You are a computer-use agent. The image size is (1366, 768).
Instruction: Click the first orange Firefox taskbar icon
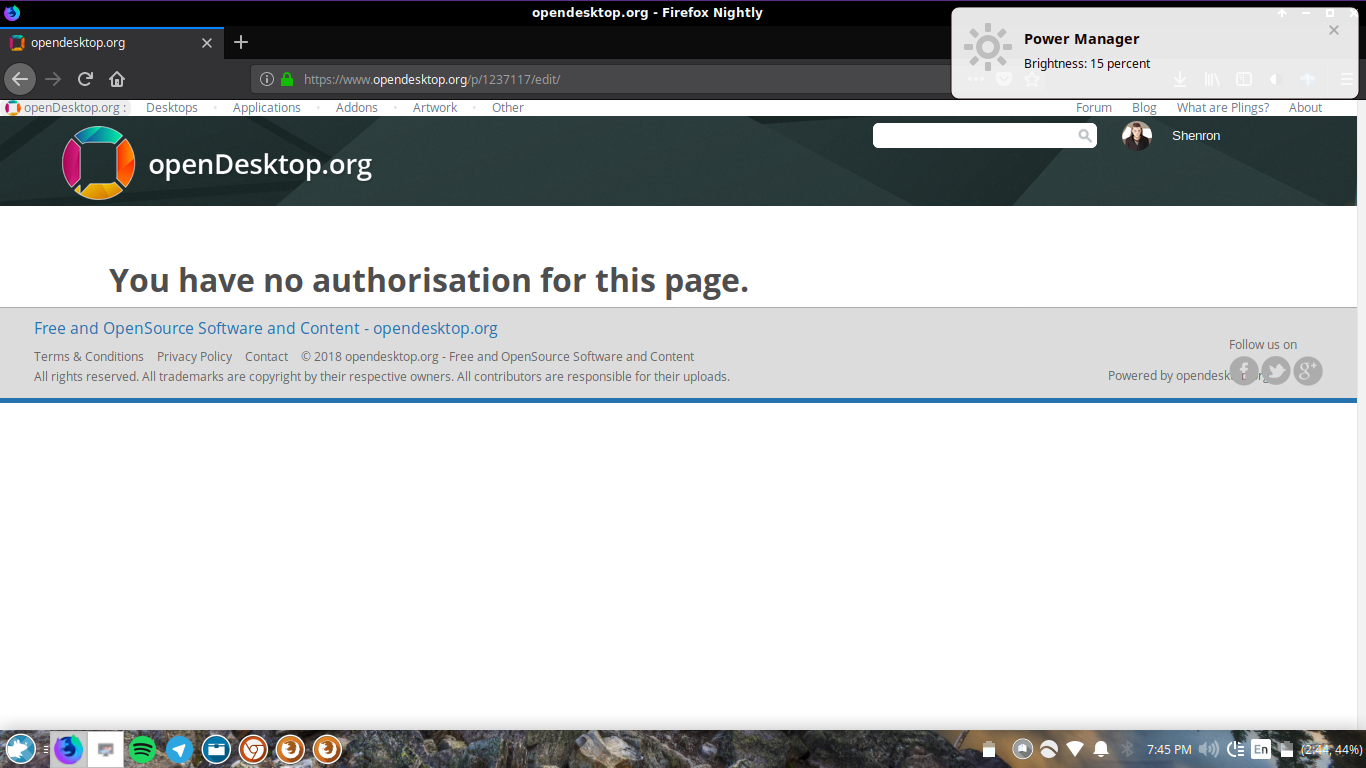pos(291,749)
